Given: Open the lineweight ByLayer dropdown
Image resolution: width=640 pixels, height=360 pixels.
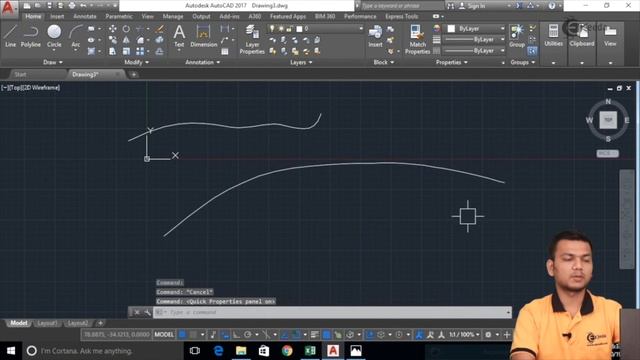Looking at the screenshot, I should tap(474, 40).
